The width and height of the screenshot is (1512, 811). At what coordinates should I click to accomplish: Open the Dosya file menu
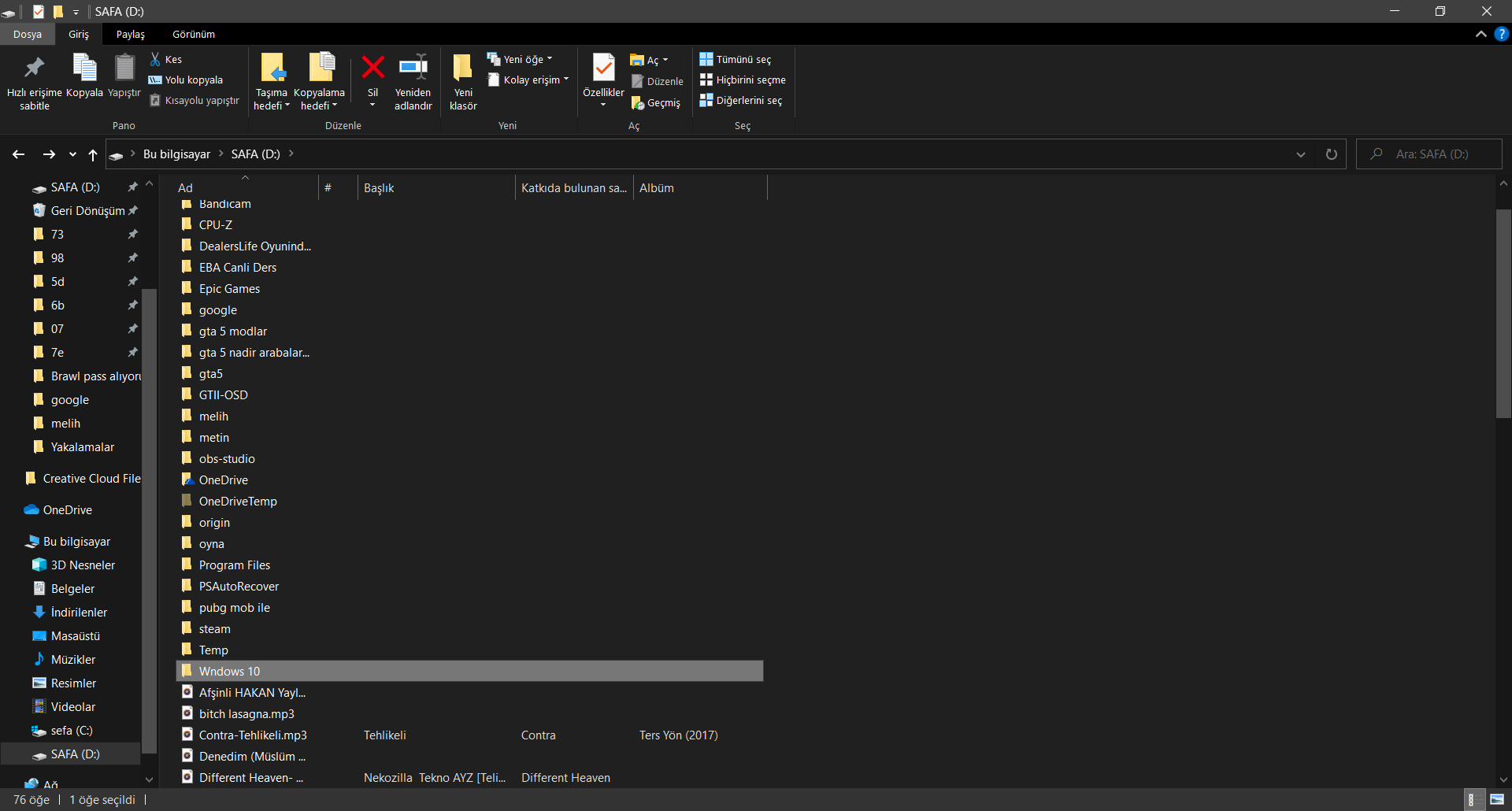coord(28,34)
